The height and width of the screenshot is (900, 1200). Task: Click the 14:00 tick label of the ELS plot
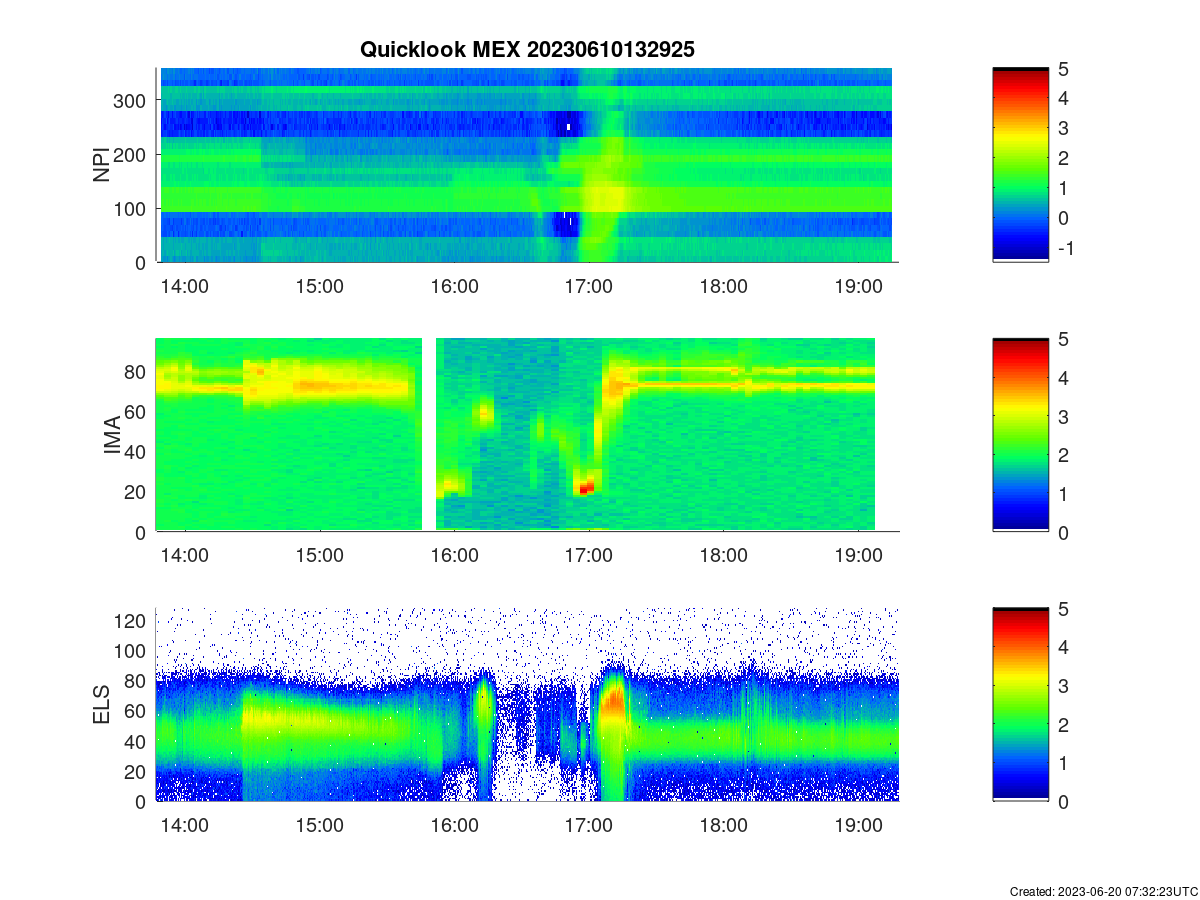coord(185,826)
